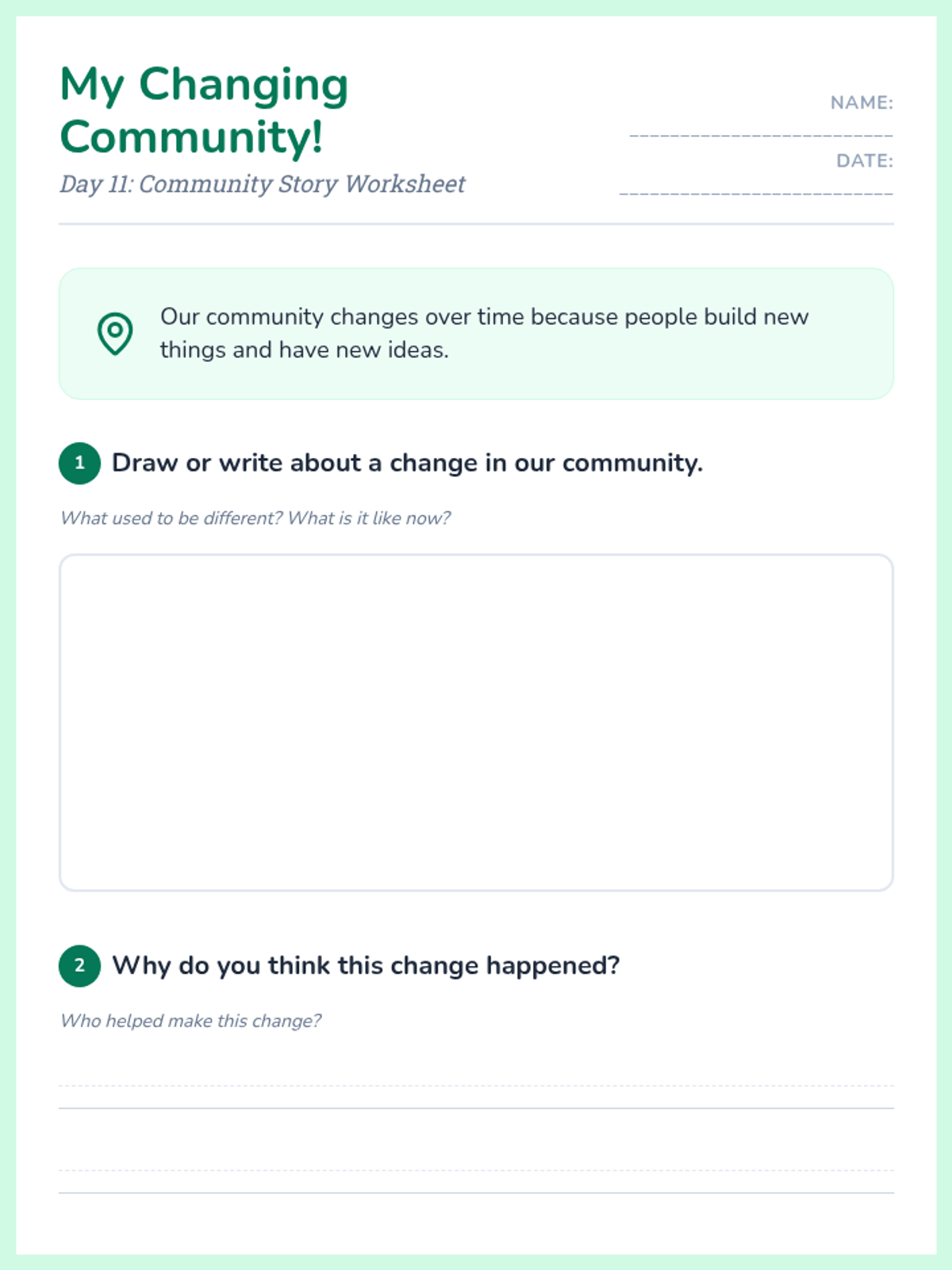Screen dimensions: 952x1270
Task: Click the 'Why do you think this change happened?' heading
Action: click(x=366, y=965)
